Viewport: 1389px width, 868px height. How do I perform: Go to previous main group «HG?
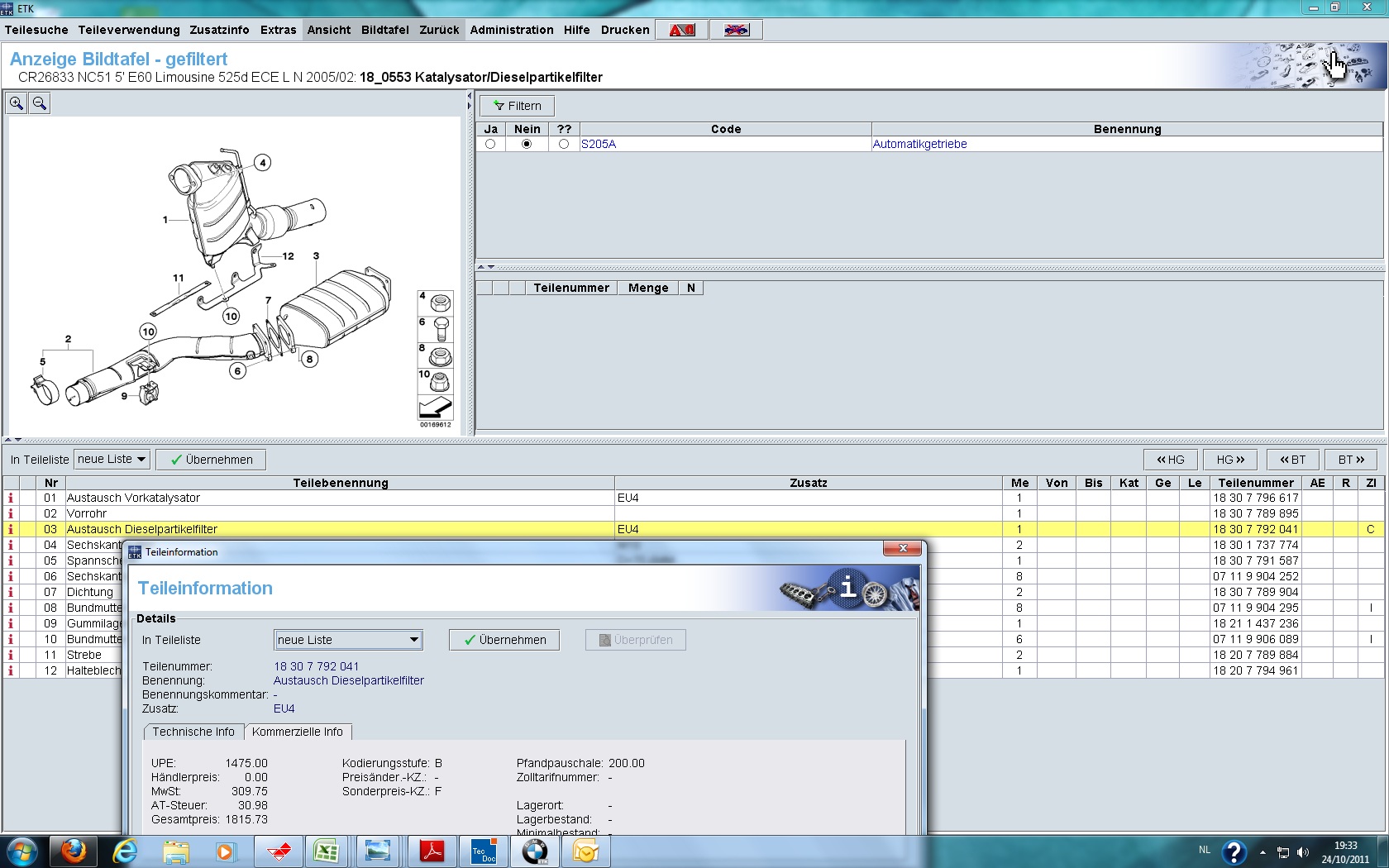tap(1171, 460)
